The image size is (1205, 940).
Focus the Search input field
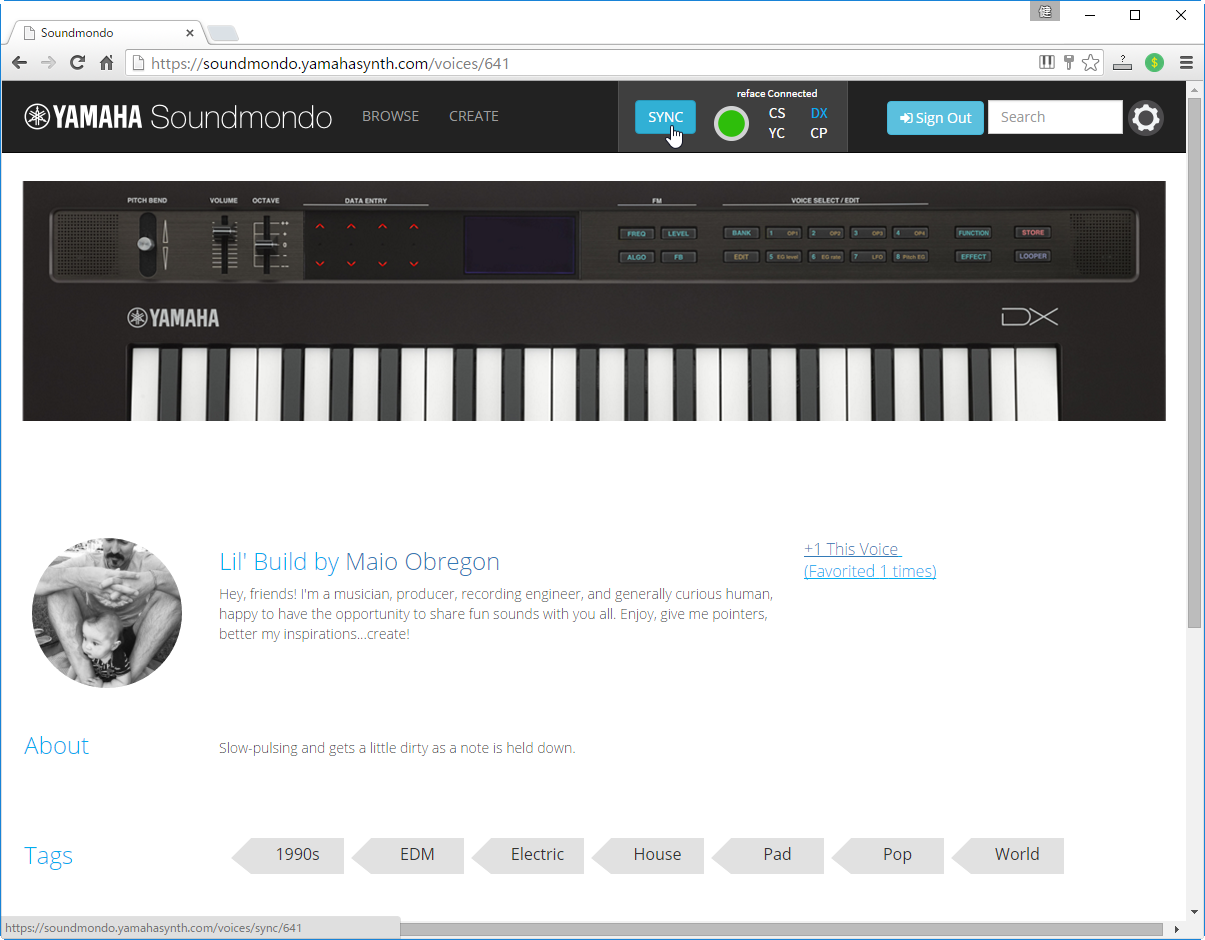click(1055, 117)
